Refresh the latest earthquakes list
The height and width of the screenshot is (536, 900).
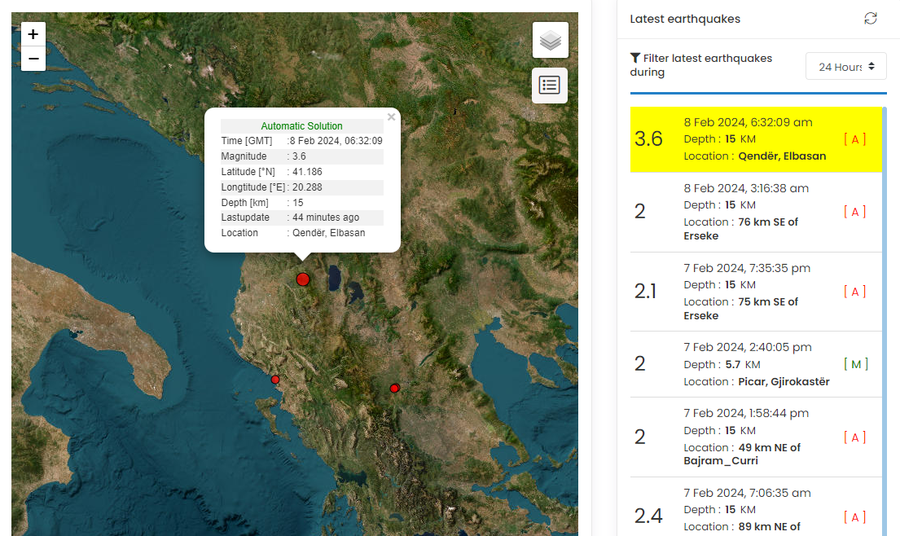coord(870,19)
